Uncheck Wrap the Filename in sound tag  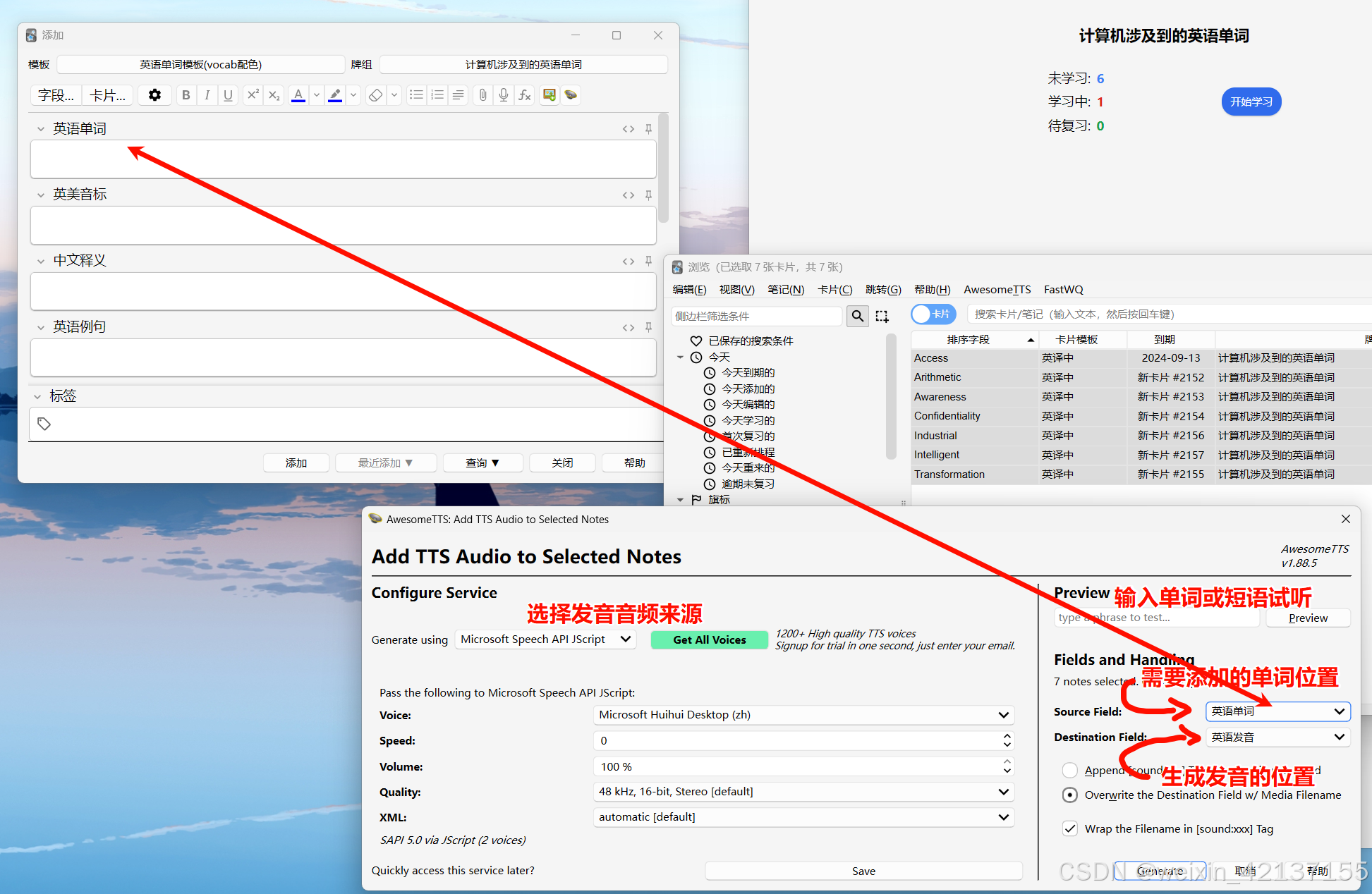(1069, 829)
